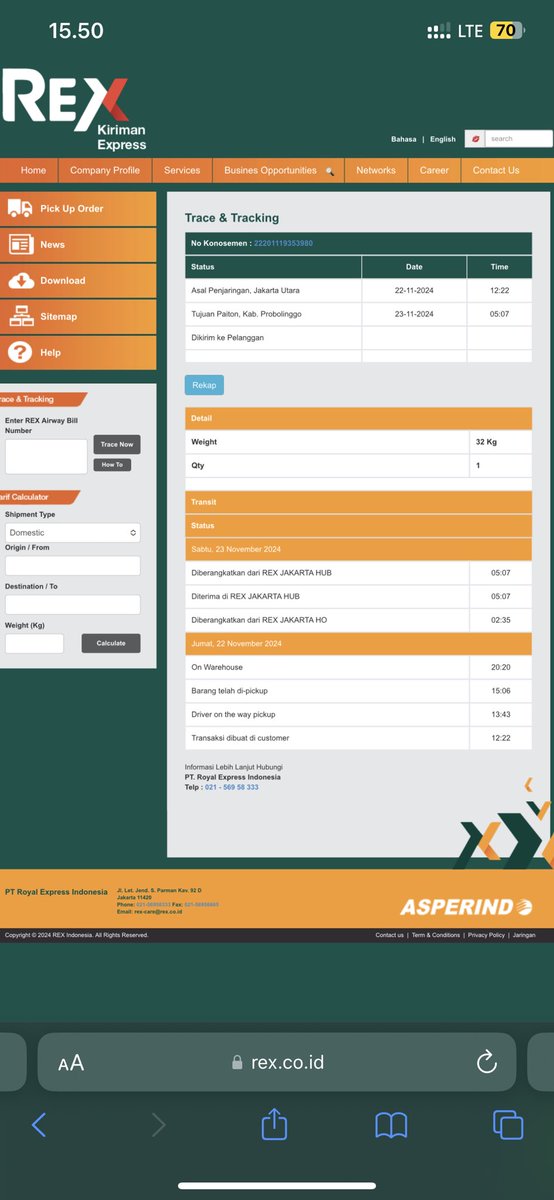This screenshot has width=554, height=1200.
Task: Click 'Tujuan Paiton, Kab. Probolinggo' row
Action: coord(358,314)
